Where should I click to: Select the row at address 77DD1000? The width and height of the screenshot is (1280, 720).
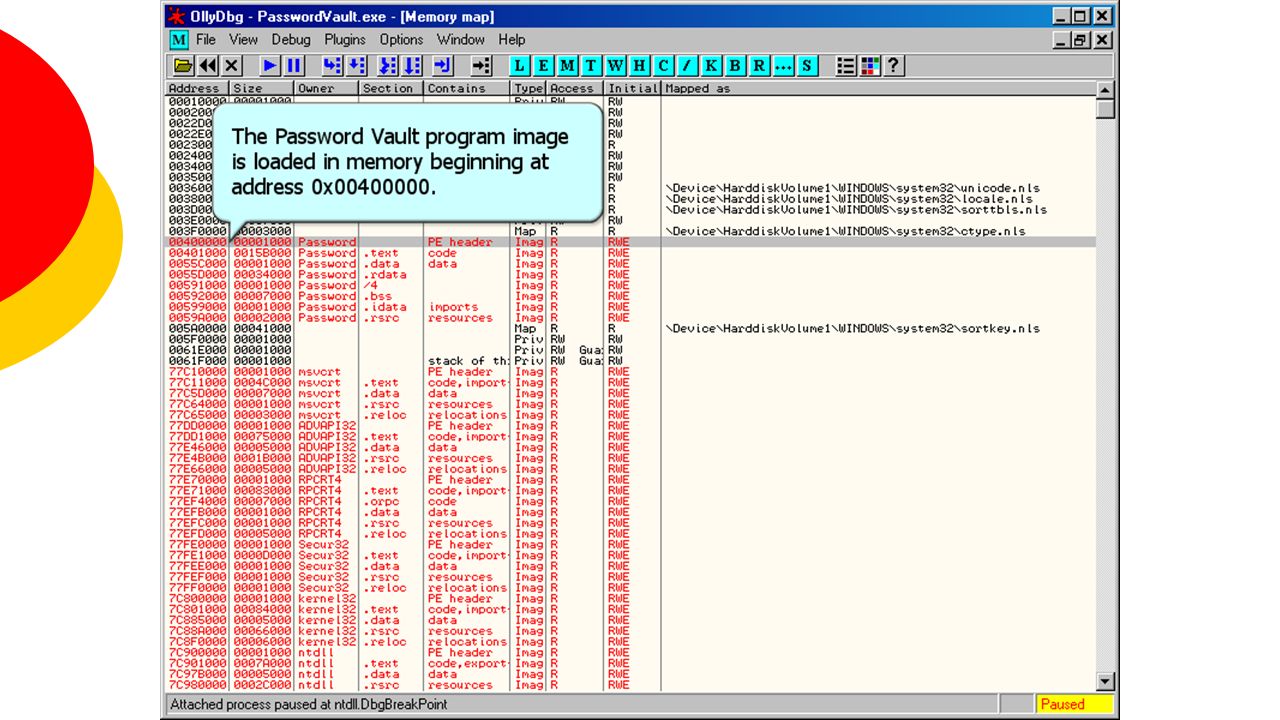[x=630, y=437]
